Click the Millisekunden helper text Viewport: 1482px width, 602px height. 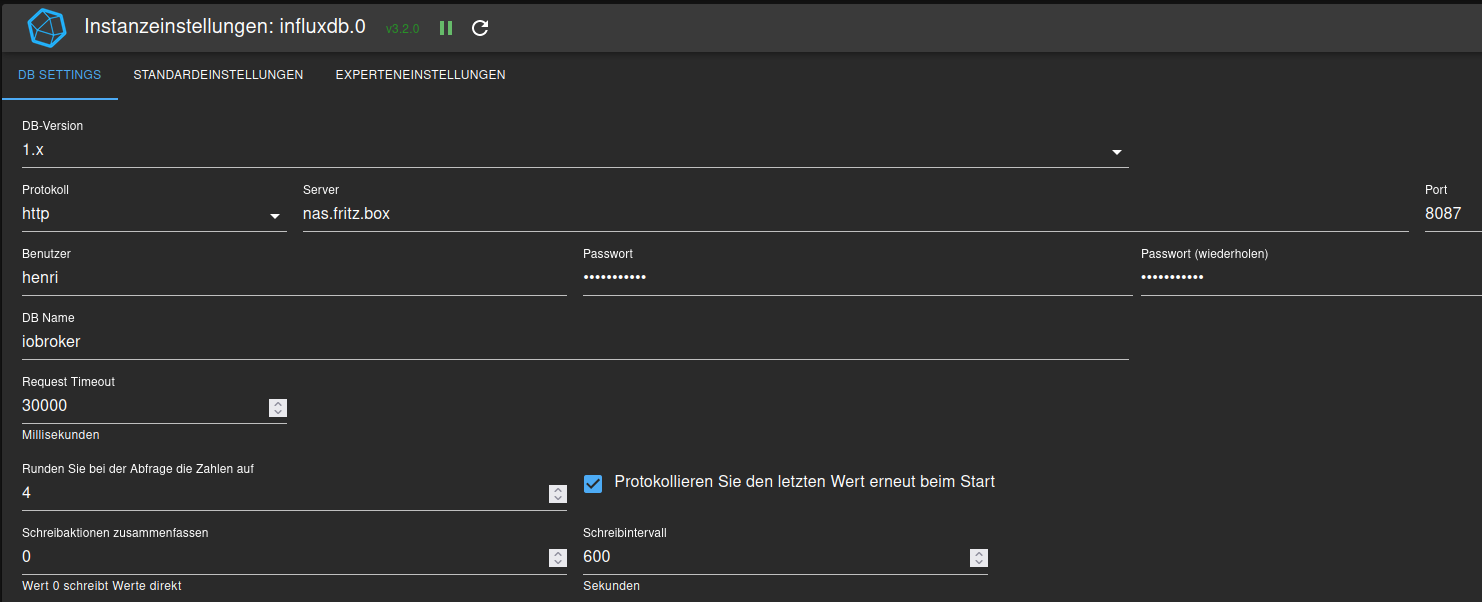(61, 435)
